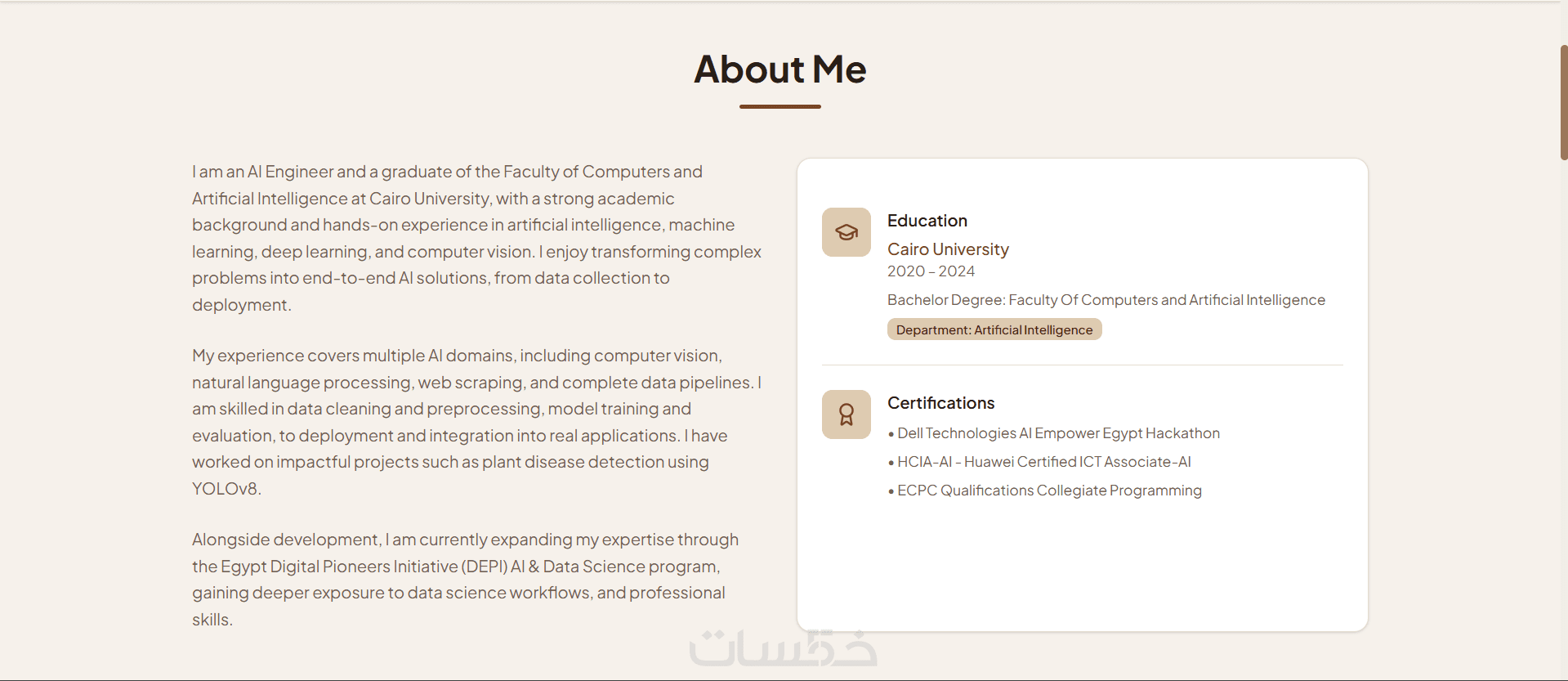The height and width of the screenshot is (681, 1568).
Task: Click the paragraph starting "I am an AI Engineer"
Action: point(476,238)
